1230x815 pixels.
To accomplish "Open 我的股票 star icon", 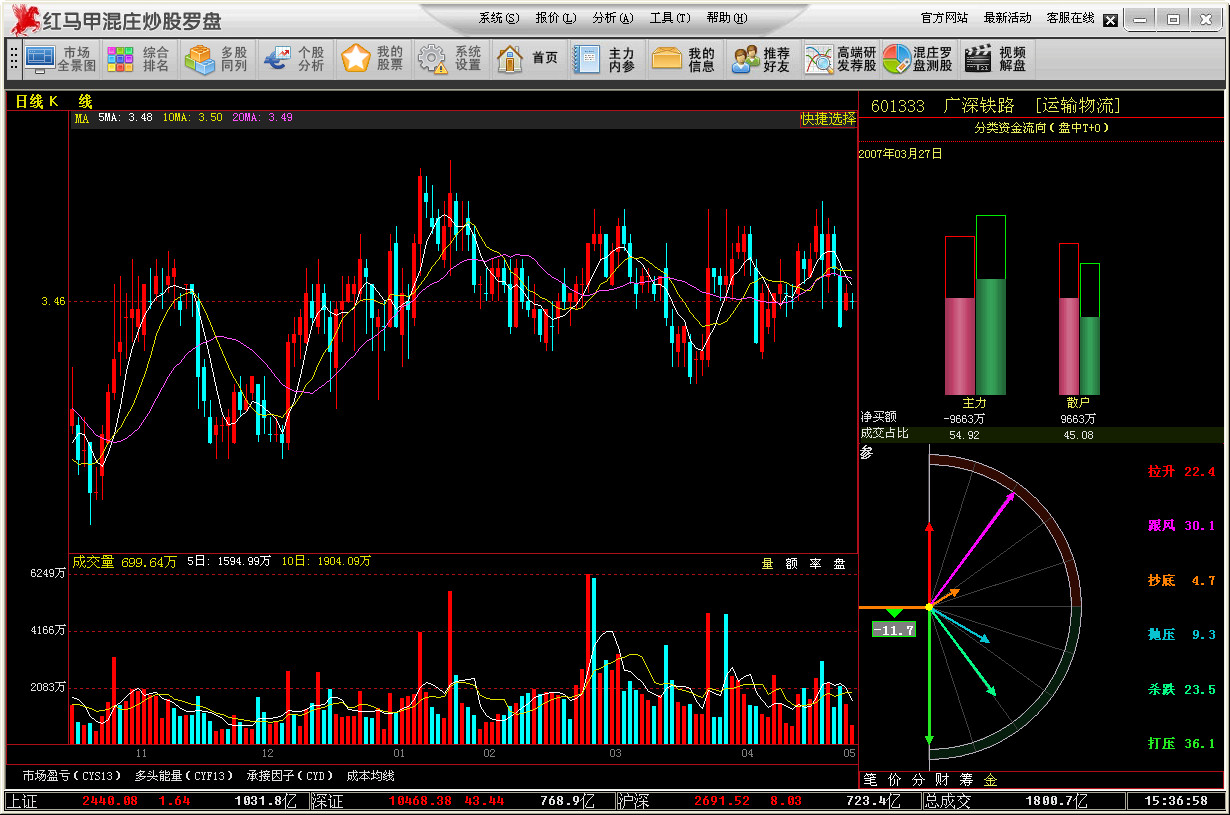I will point(372,59).
